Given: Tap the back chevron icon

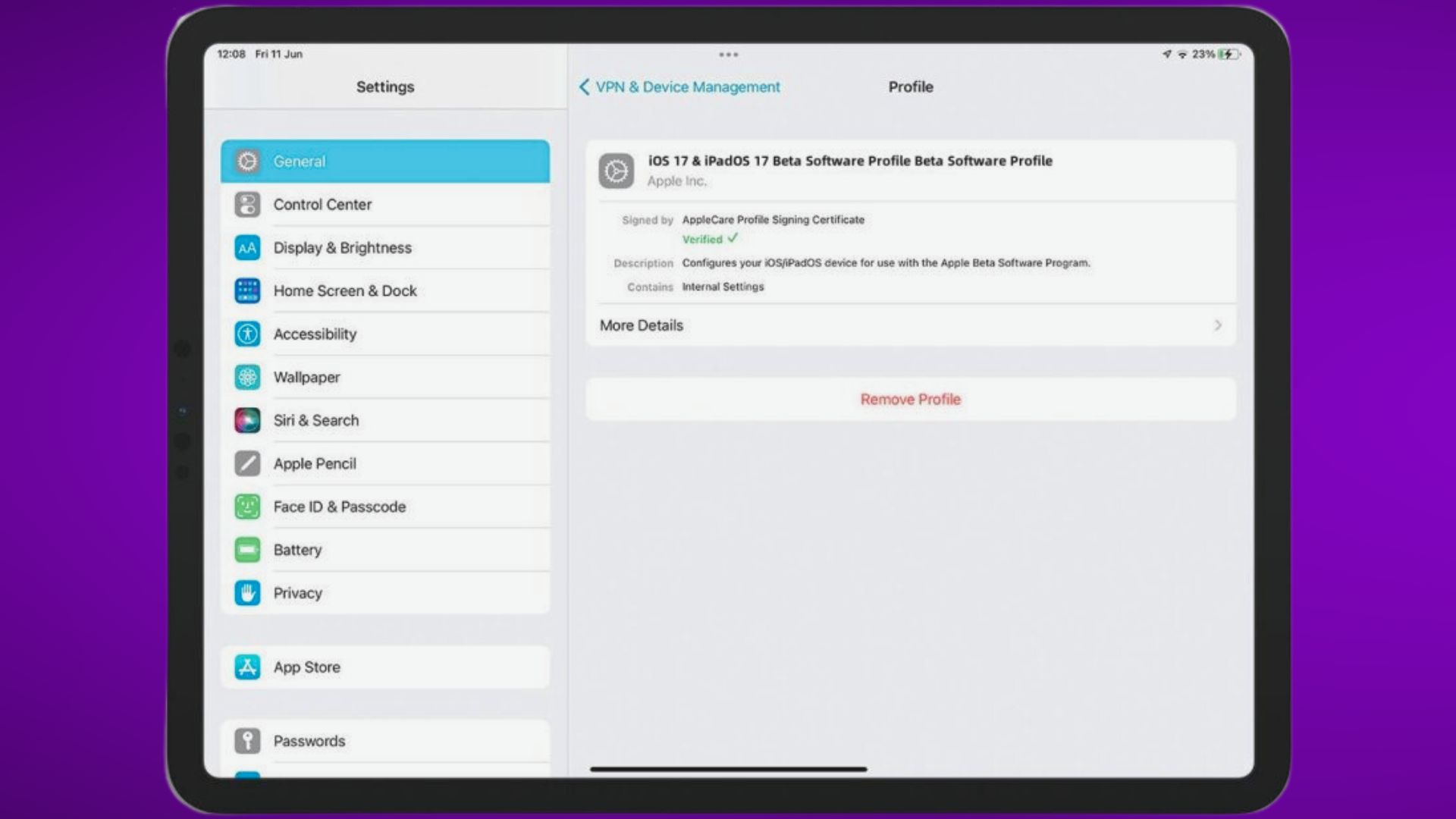Looking at the screenshot, I should tap(584, 87).
